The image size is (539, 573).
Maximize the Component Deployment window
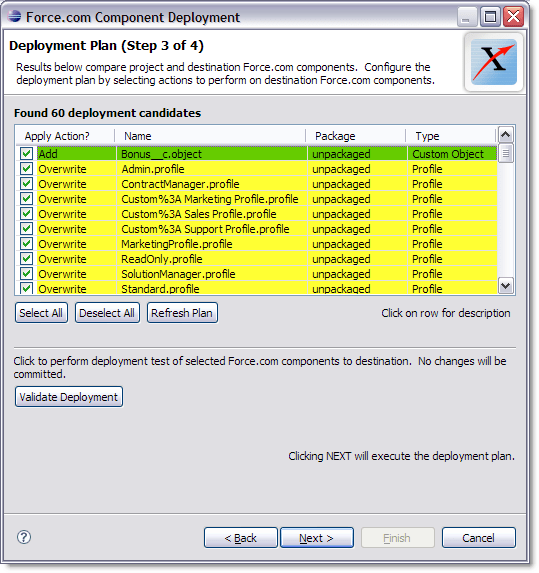tap(490, 17)
